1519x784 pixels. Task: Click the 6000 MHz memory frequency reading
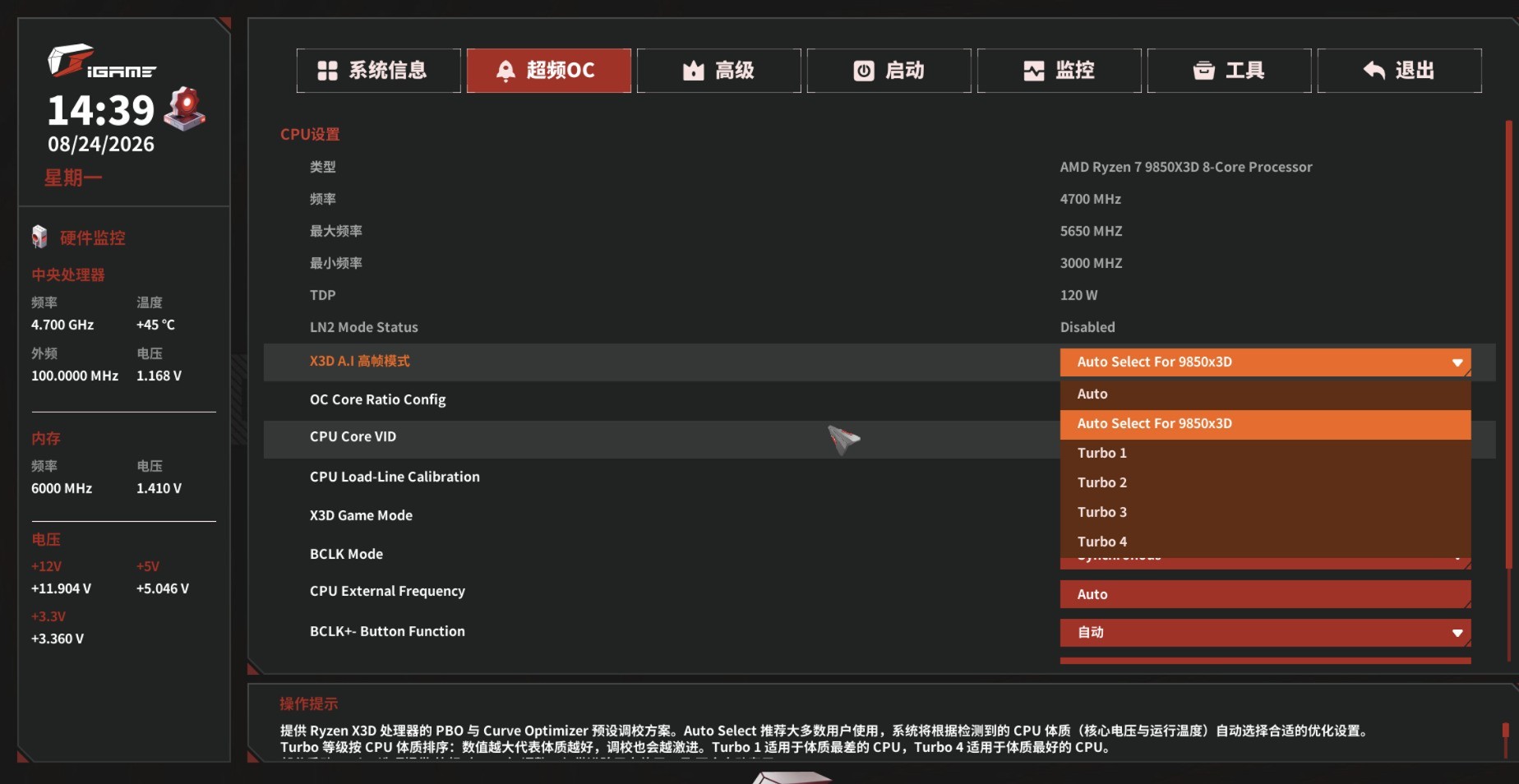[x=62, y=488]
